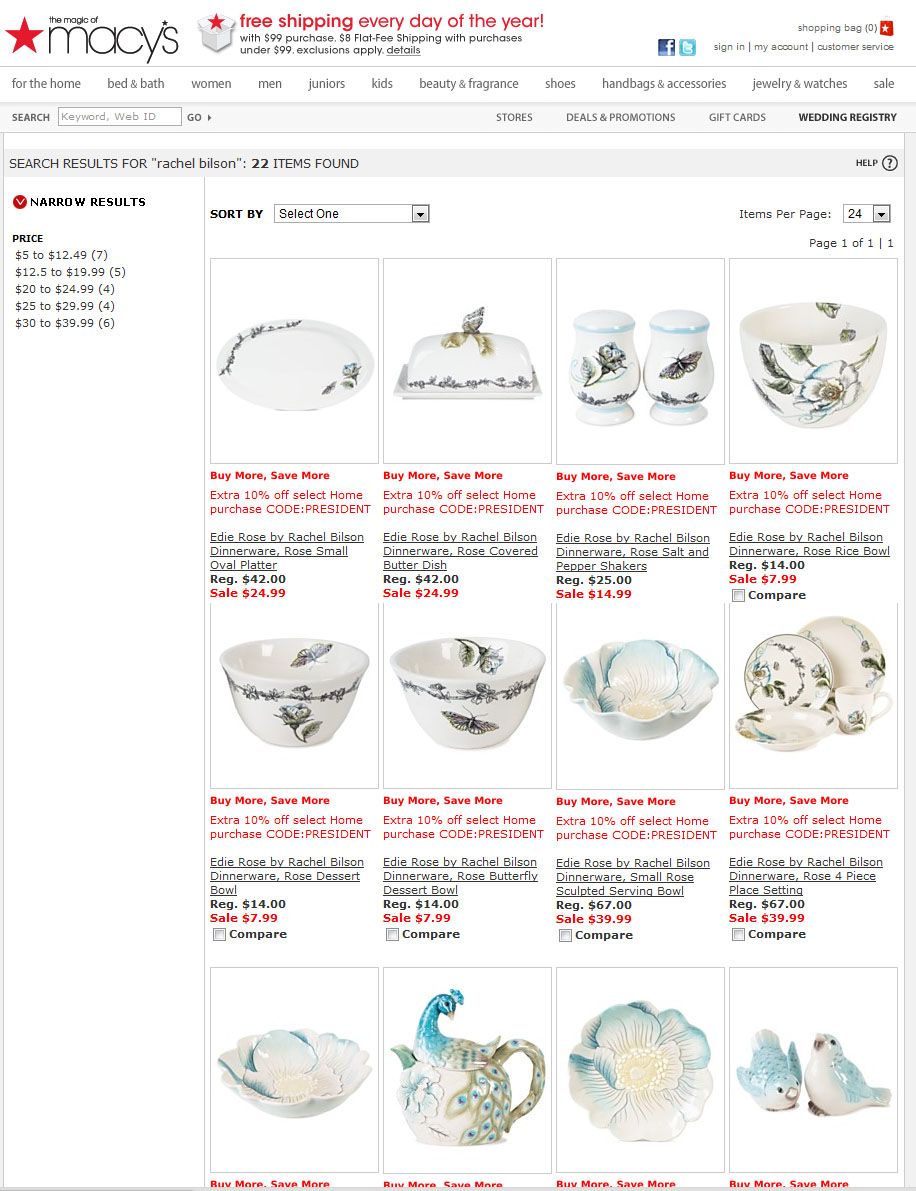Viewport: 916px width, 1191px height.
Task: Open Macy's Twitter page icon
Action: (x=687, y=47)
